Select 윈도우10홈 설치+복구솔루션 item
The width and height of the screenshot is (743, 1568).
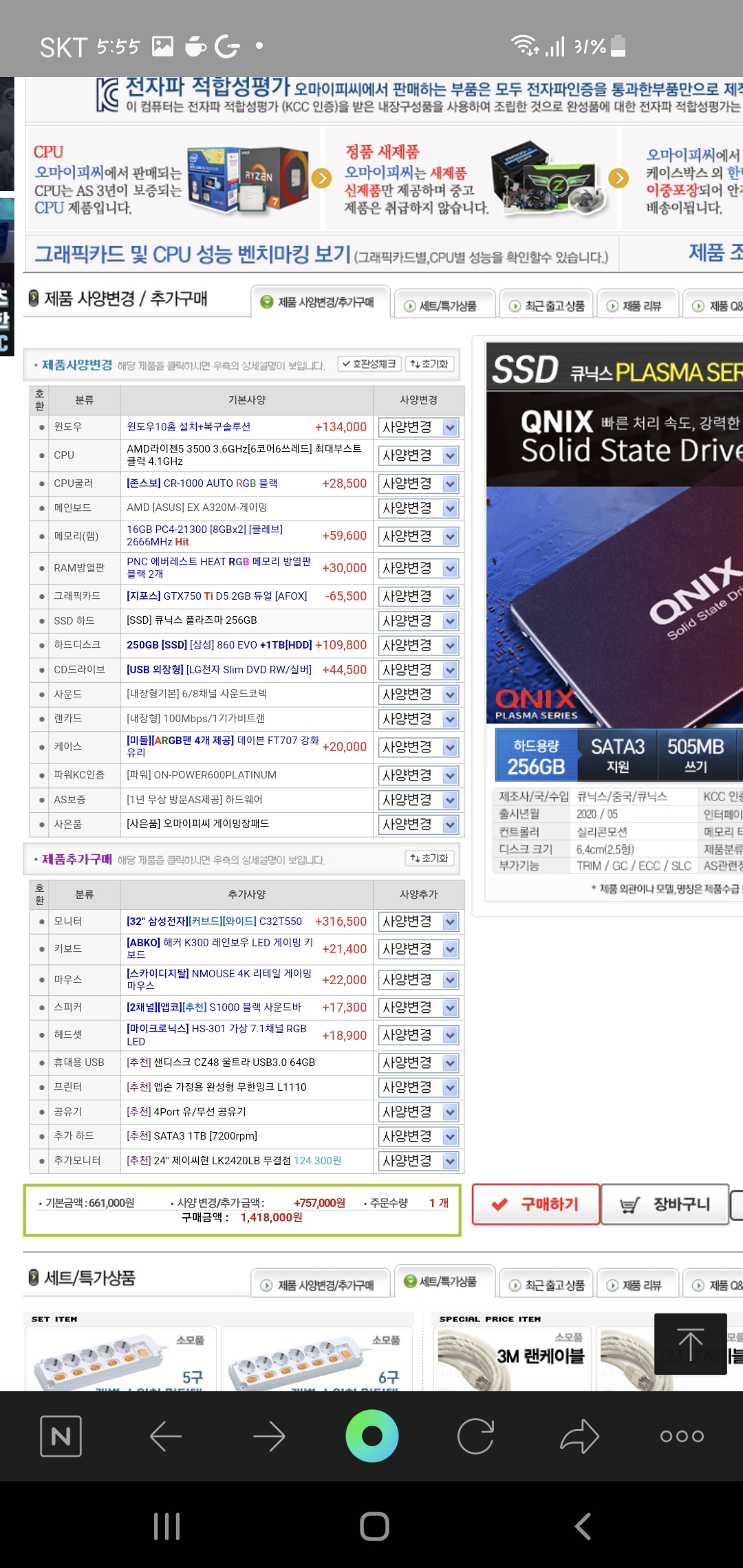pyautogui.click(x=189, y=427)
